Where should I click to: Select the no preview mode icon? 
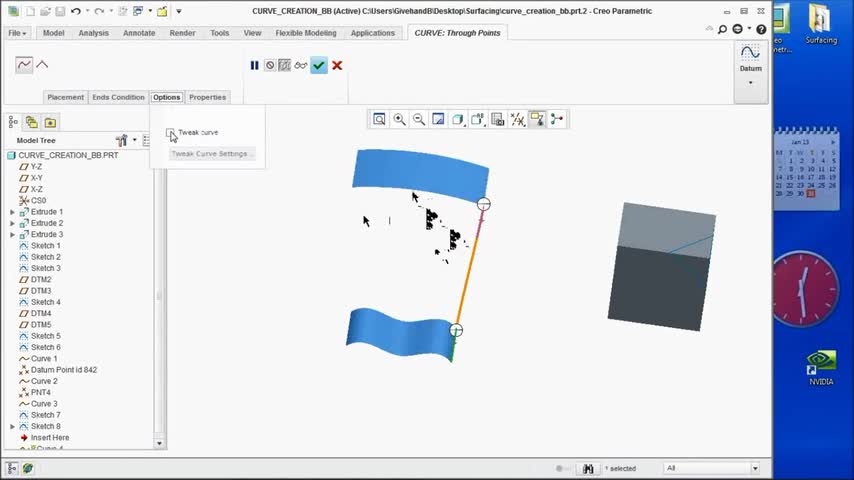[270, 65]
